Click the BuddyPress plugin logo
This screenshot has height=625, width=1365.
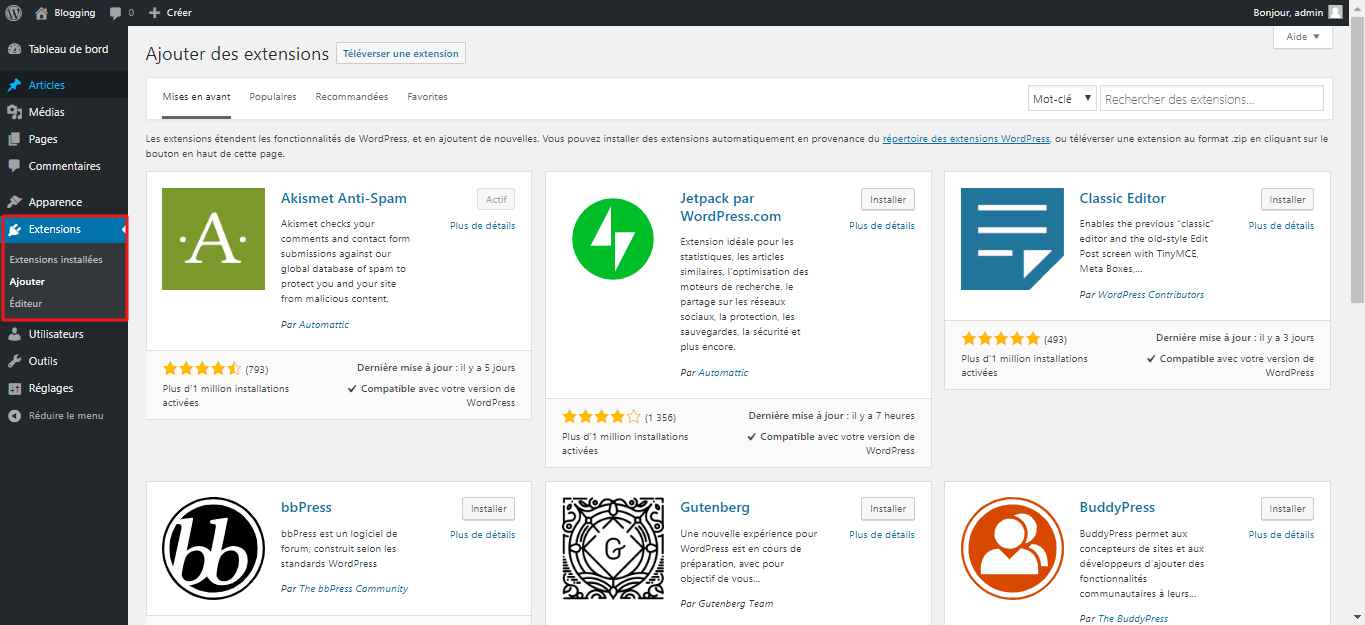coord(1012,548)
